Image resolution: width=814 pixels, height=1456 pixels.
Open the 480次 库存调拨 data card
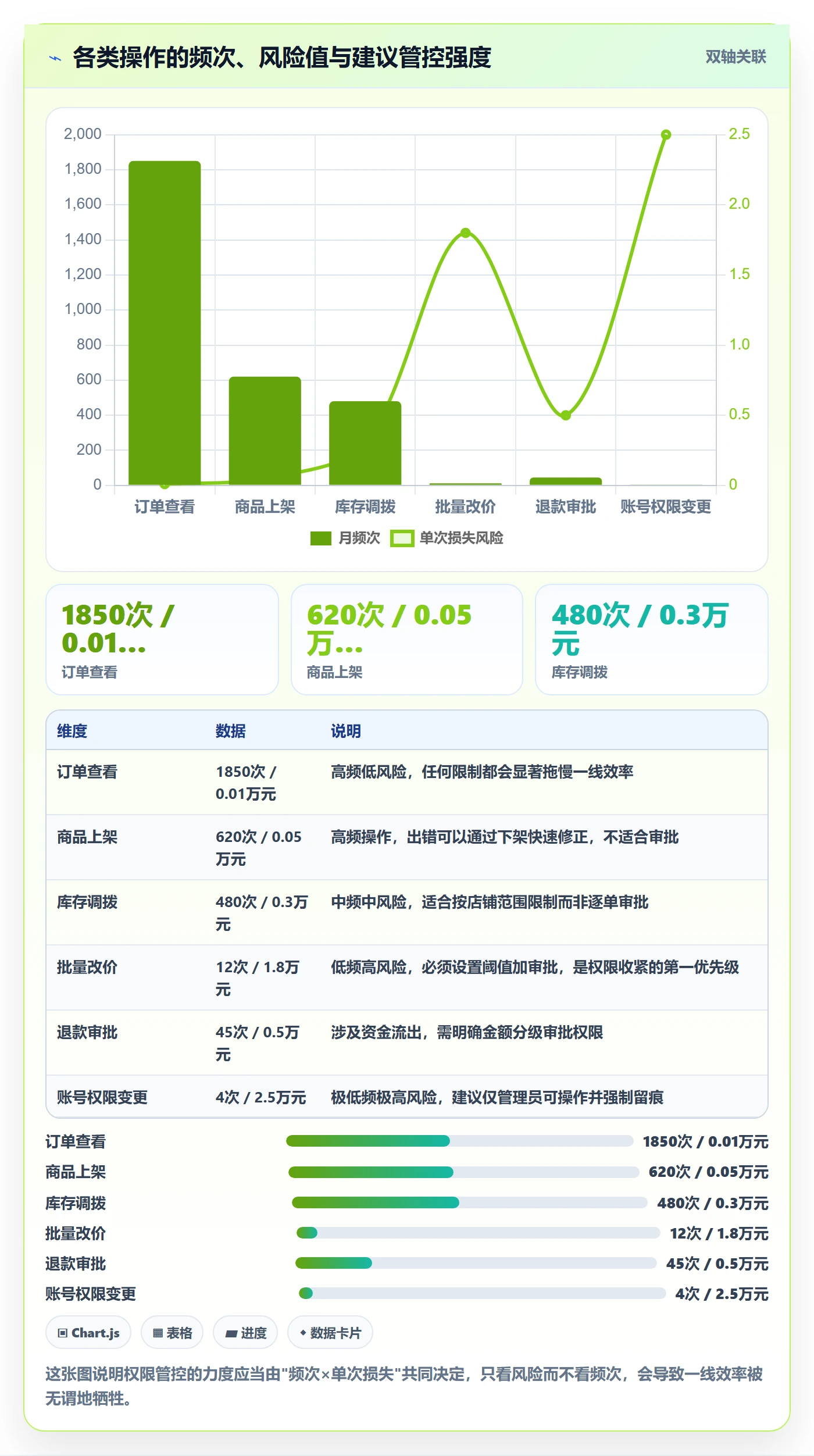(x=652, y=640)
